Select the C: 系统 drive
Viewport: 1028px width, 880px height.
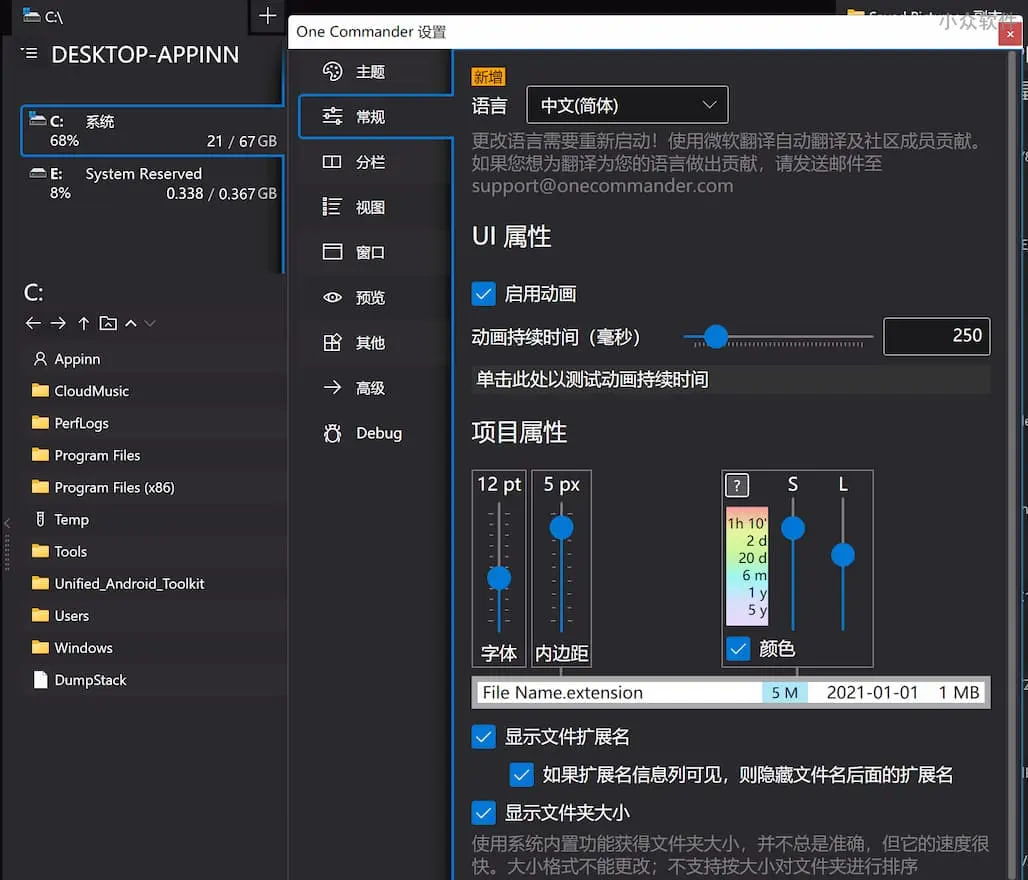pos(152,130)
